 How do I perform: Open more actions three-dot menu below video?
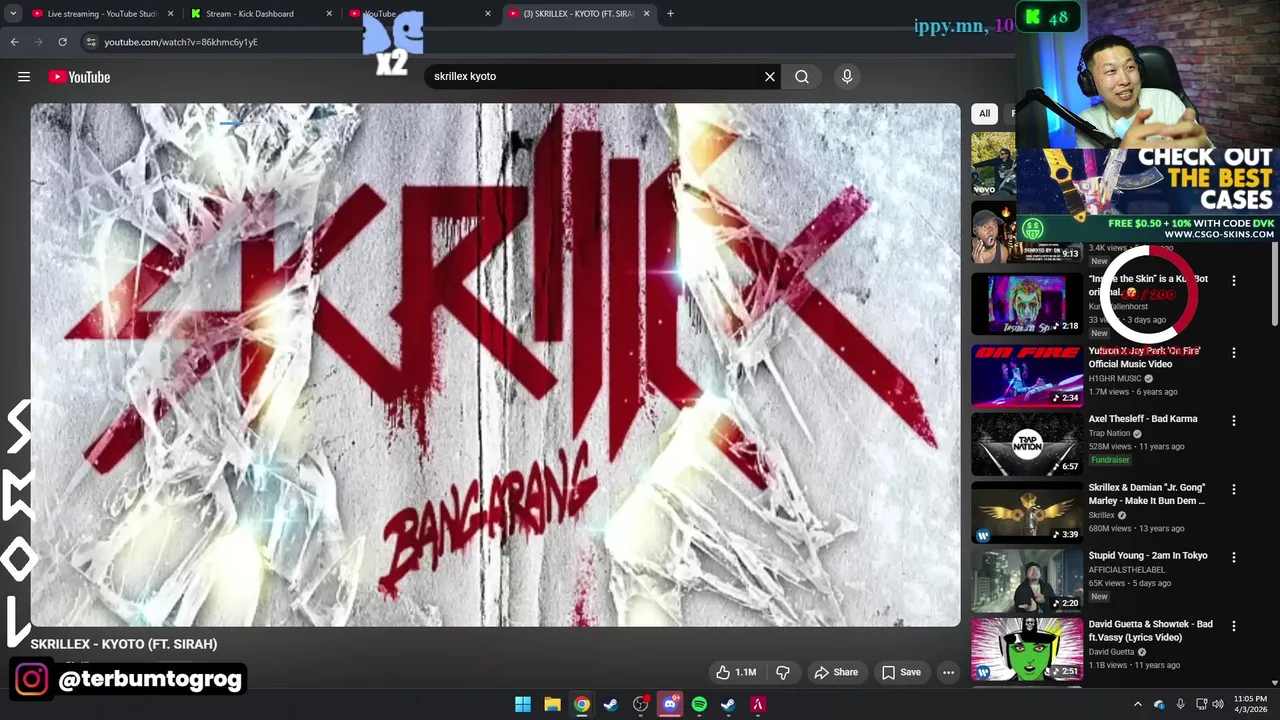coord(948,672)
